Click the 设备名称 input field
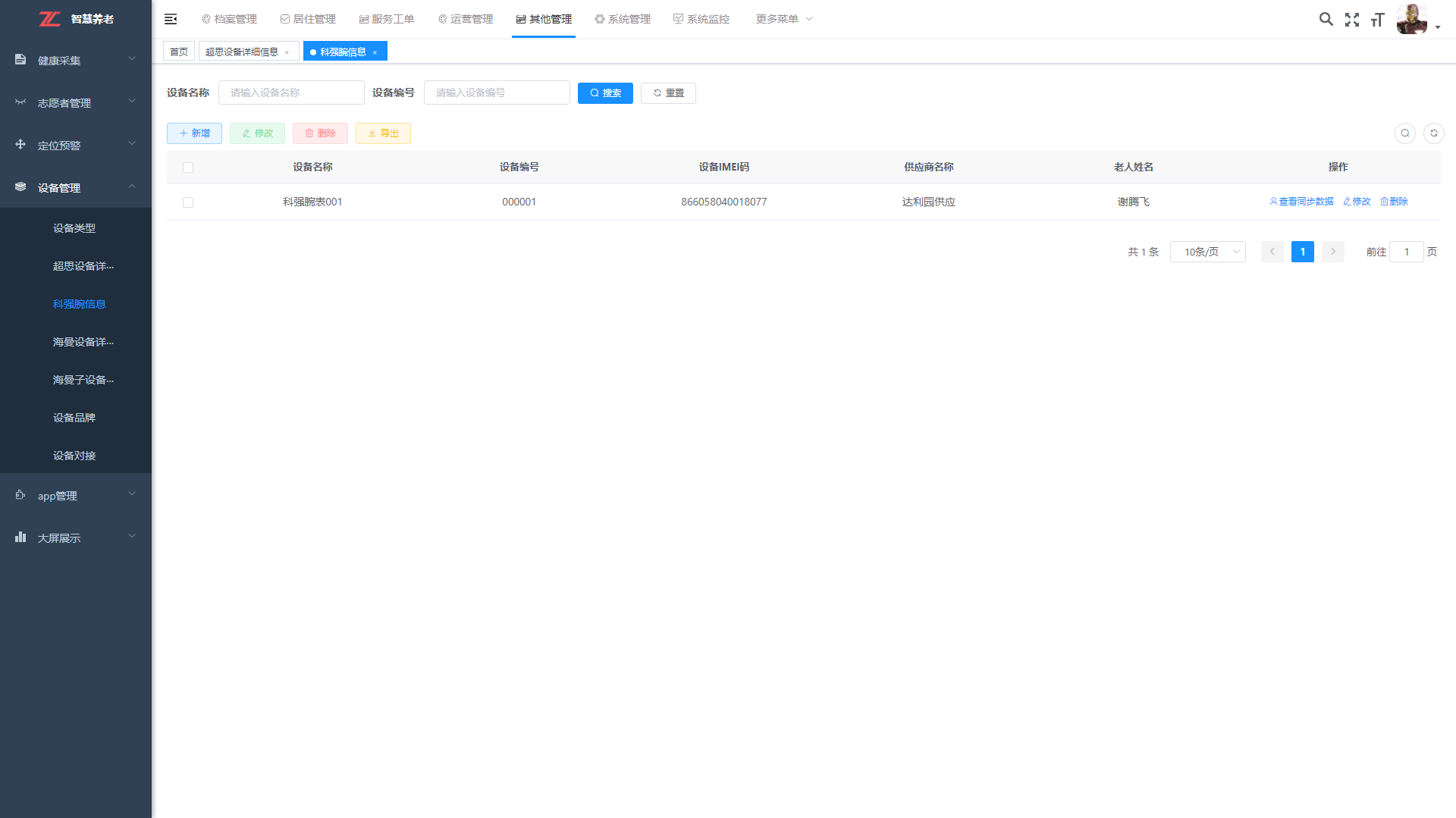The height and width of the screenshot is (818, 1456). [x=291, y=92]
